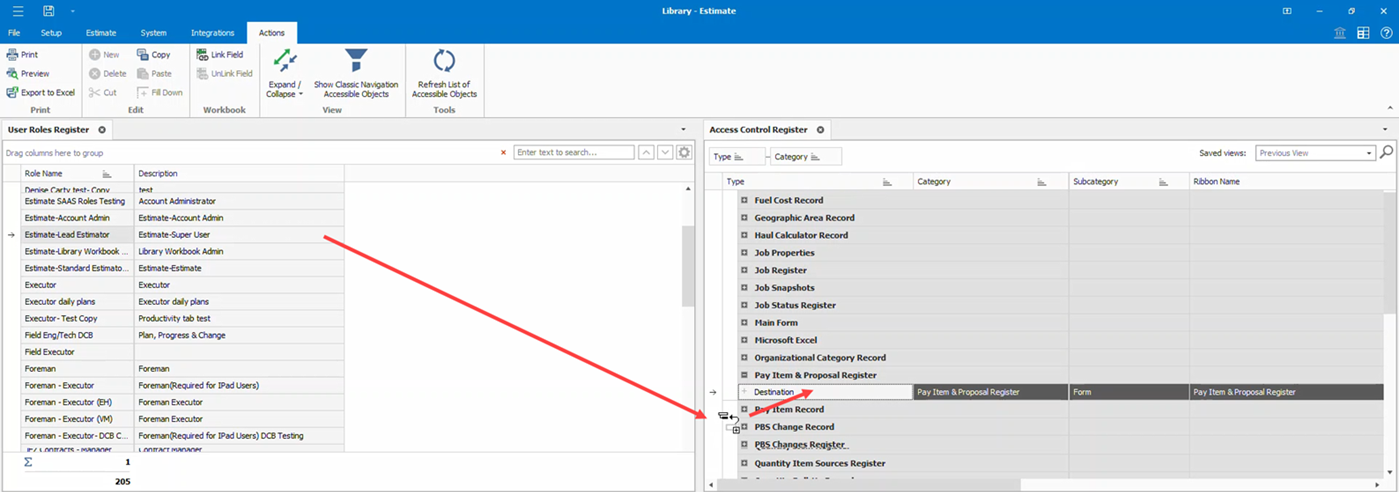Open the help question mark icon

point(1386,33)
